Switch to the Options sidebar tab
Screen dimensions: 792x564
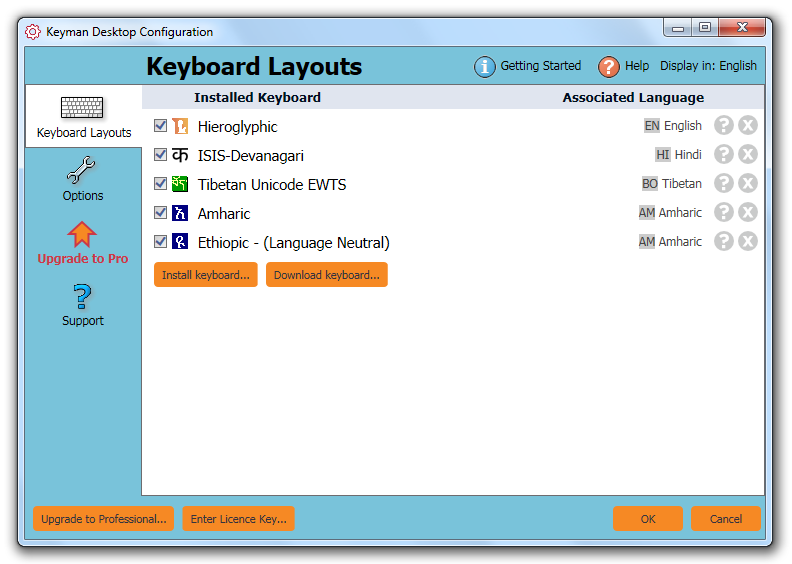tap(83, 179)
